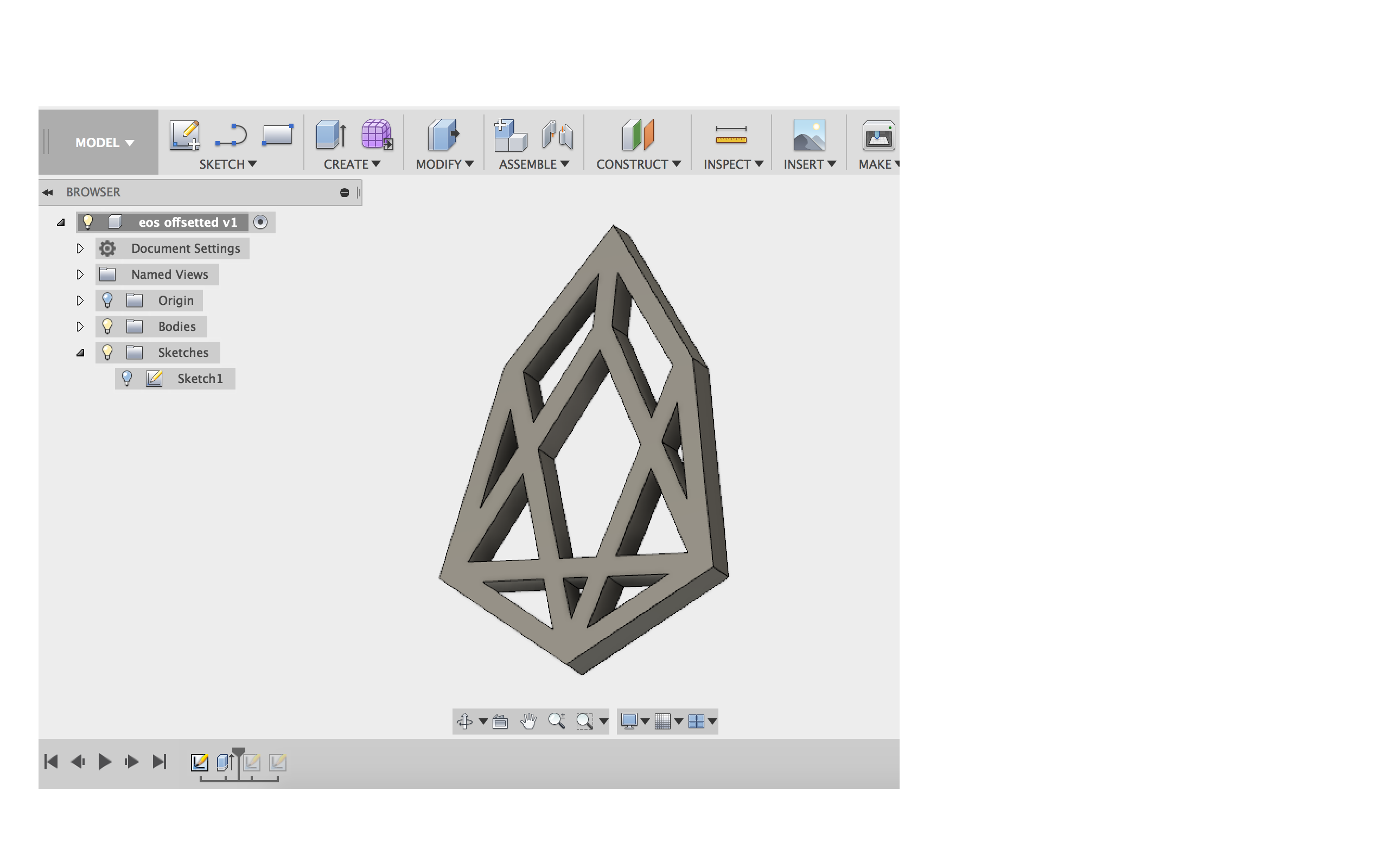Viewport: 1389px width, 868px height.
Task: Open the zoom window dropdown arrow
Action: (603, 722)
